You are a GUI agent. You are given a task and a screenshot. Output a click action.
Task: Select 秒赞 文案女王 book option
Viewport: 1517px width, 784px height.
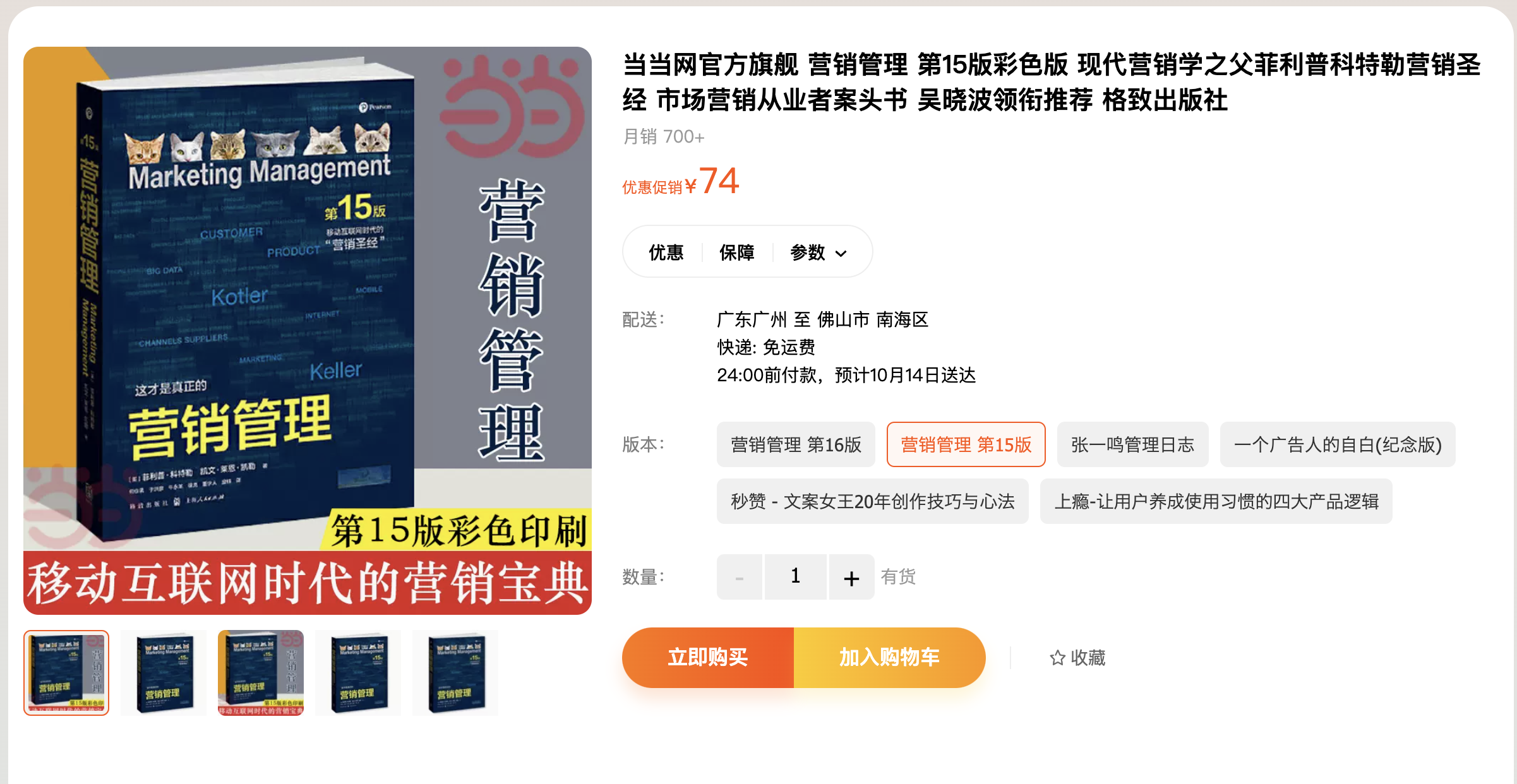point(872,501)
